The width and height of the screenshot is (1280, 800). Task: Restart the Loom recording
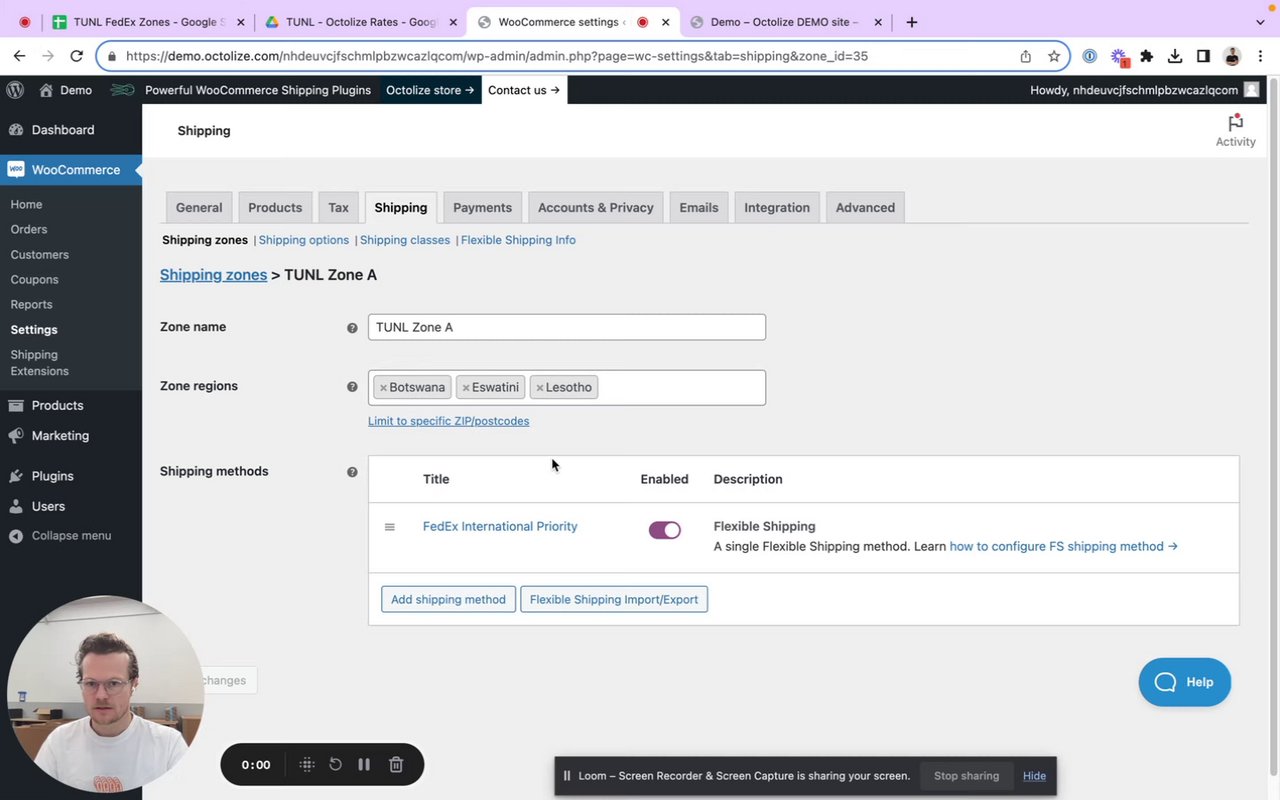coord(336,764)
